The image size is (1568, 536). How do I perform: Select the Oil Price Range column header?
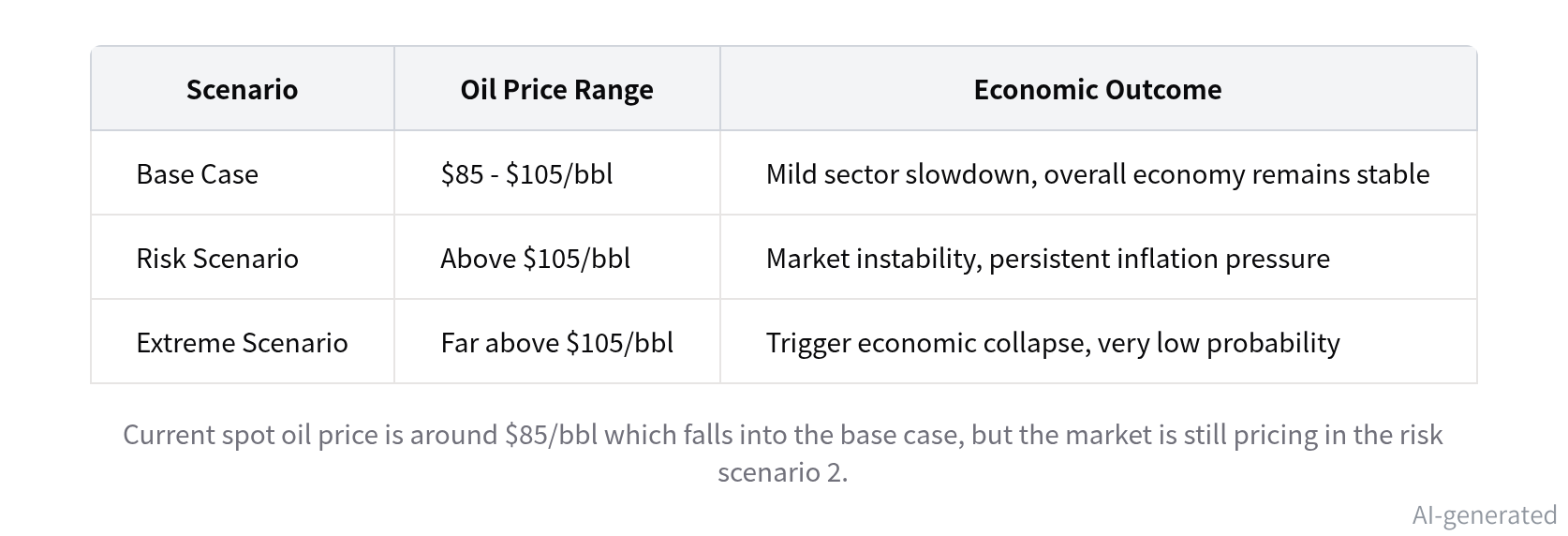click(x=557, y=89)
